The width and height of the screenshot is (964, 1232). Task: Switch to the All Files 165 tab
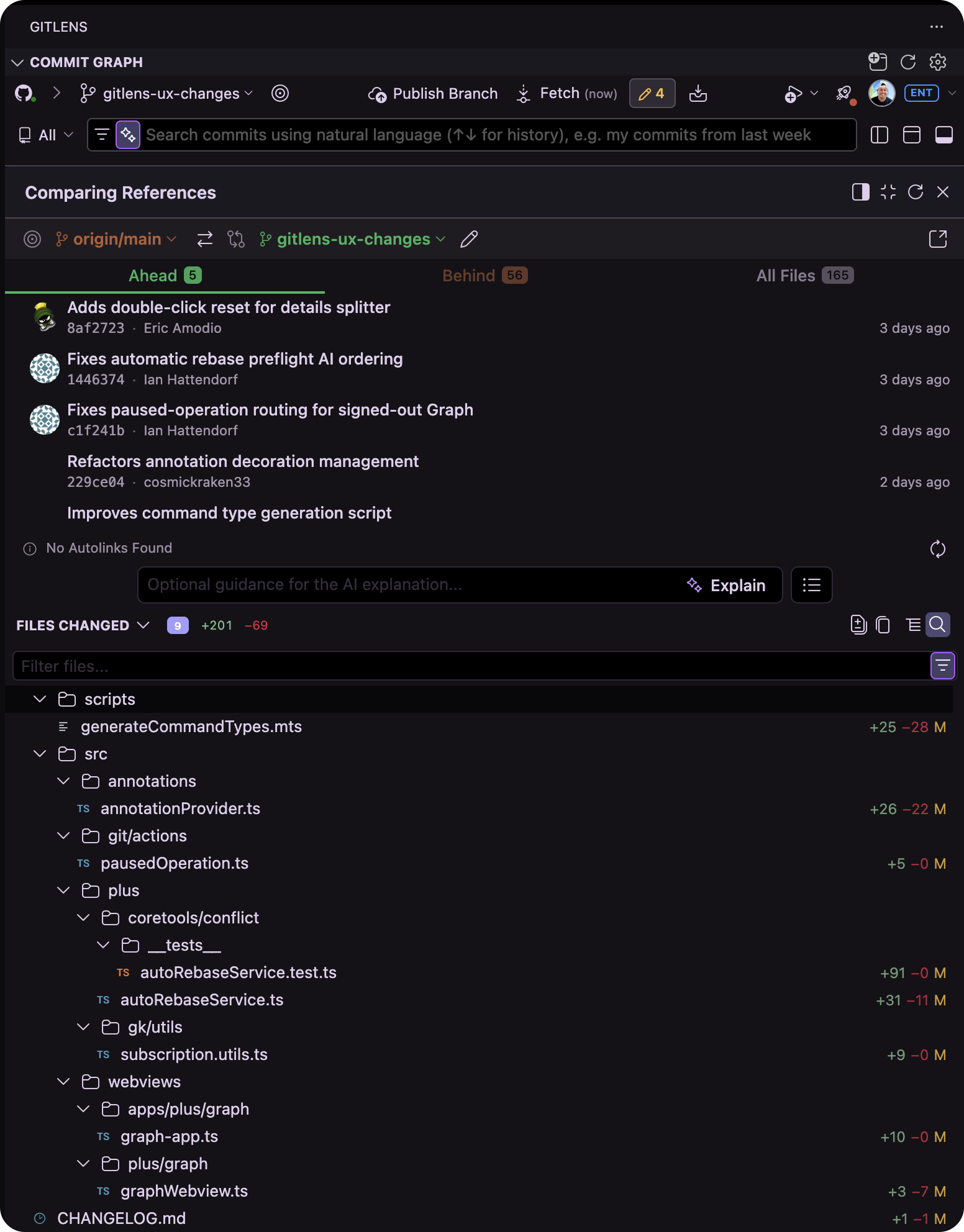click(x=805, y=276)
